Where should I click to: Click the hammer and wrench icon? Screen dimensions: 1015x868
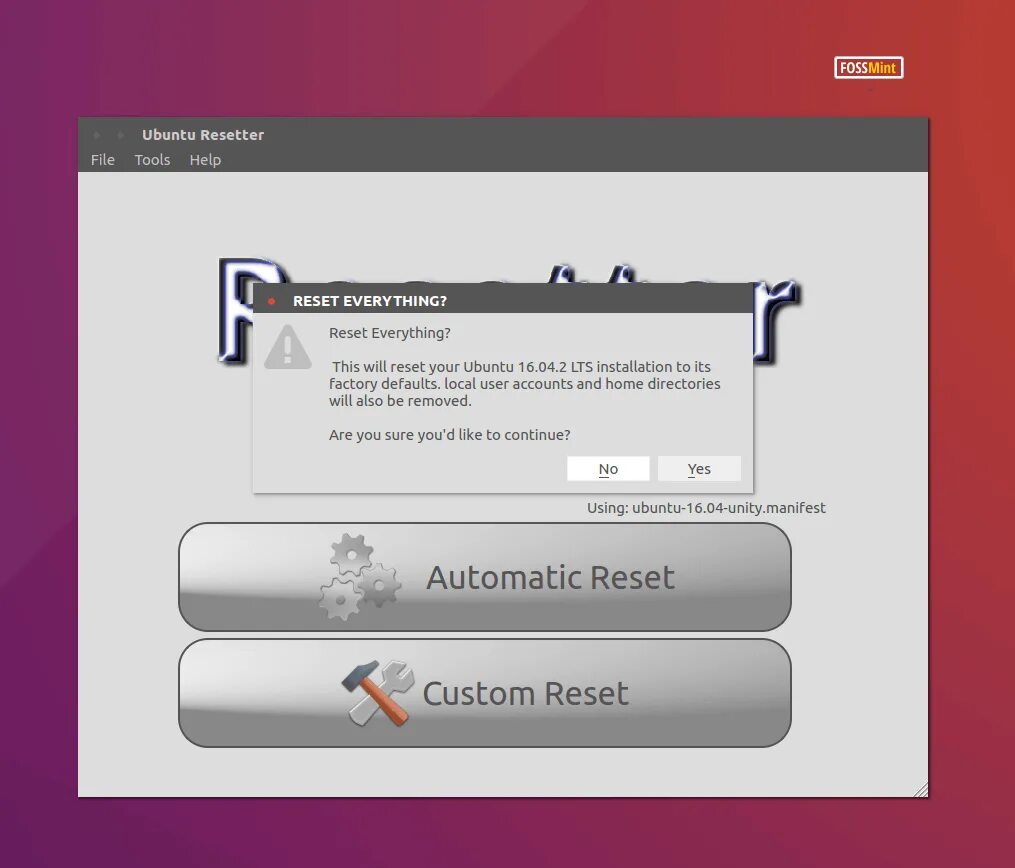point(377,693)
